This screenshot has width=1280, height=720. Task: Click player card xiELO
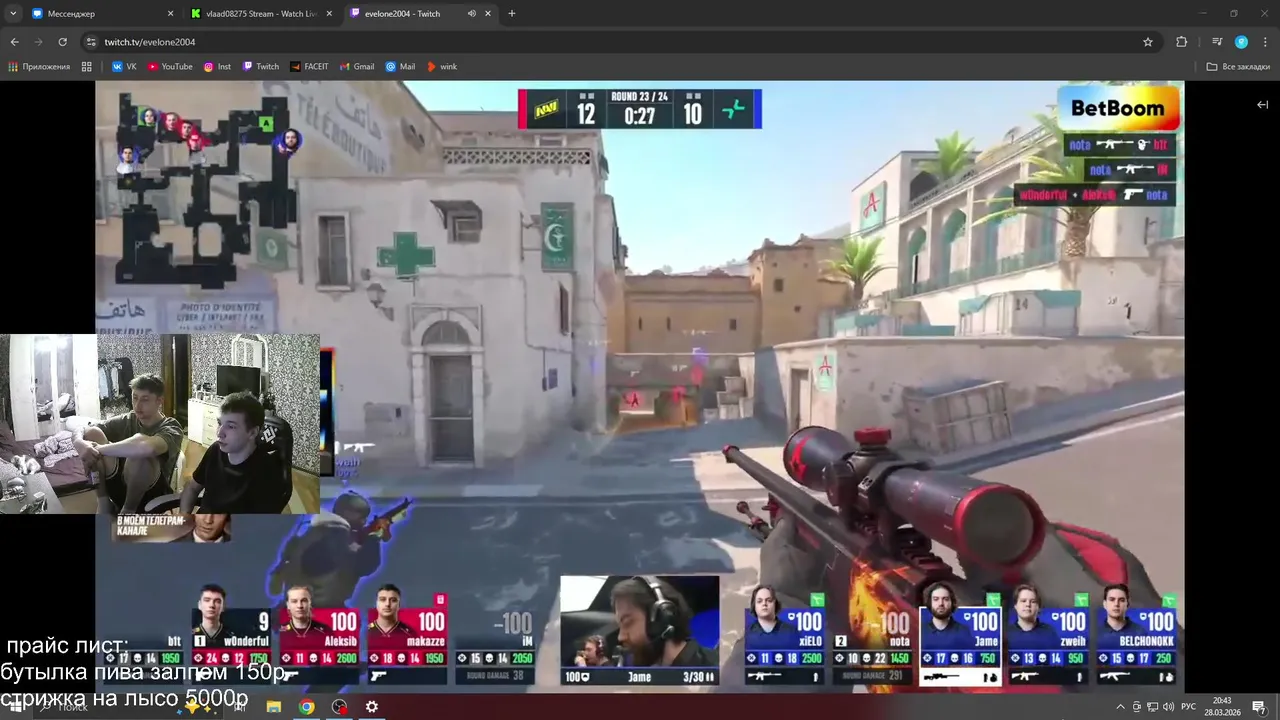point(784,634)
